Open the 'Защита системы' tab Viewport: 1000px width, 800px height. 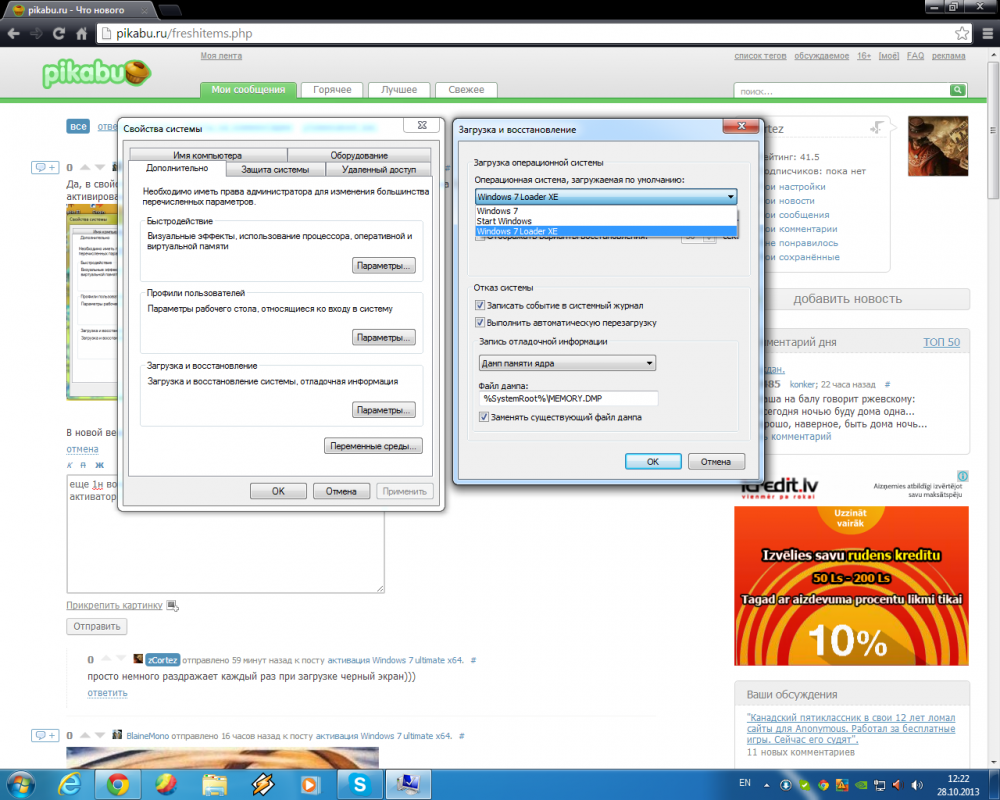pos(276,170)
